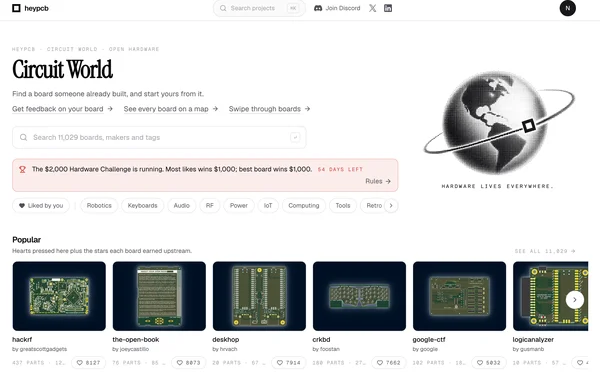Like the-open-book with heart 8073 button
The image size is (600, 380).
(189, 362)
